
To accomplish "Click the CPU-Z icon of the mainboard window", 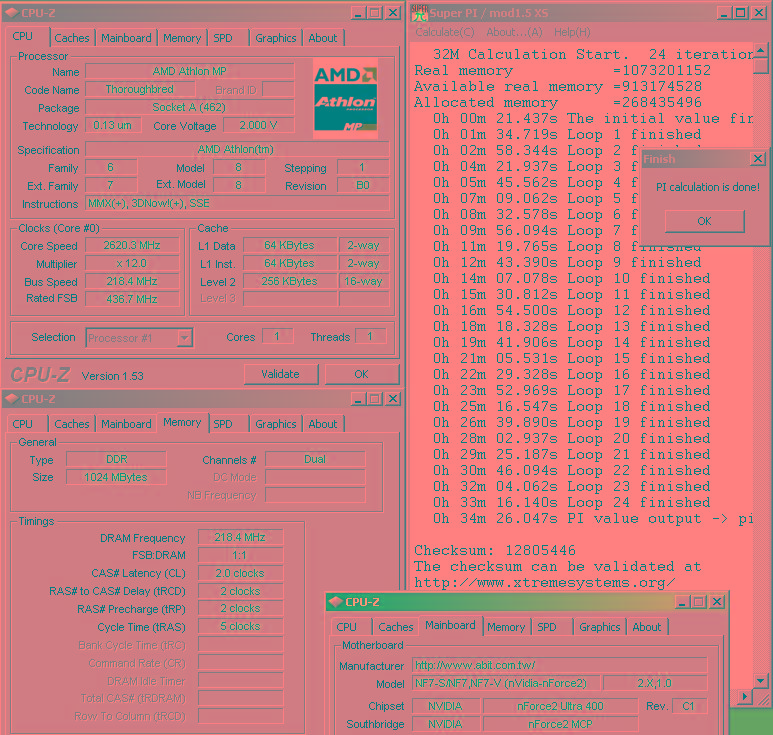I will tap(336, 602).
